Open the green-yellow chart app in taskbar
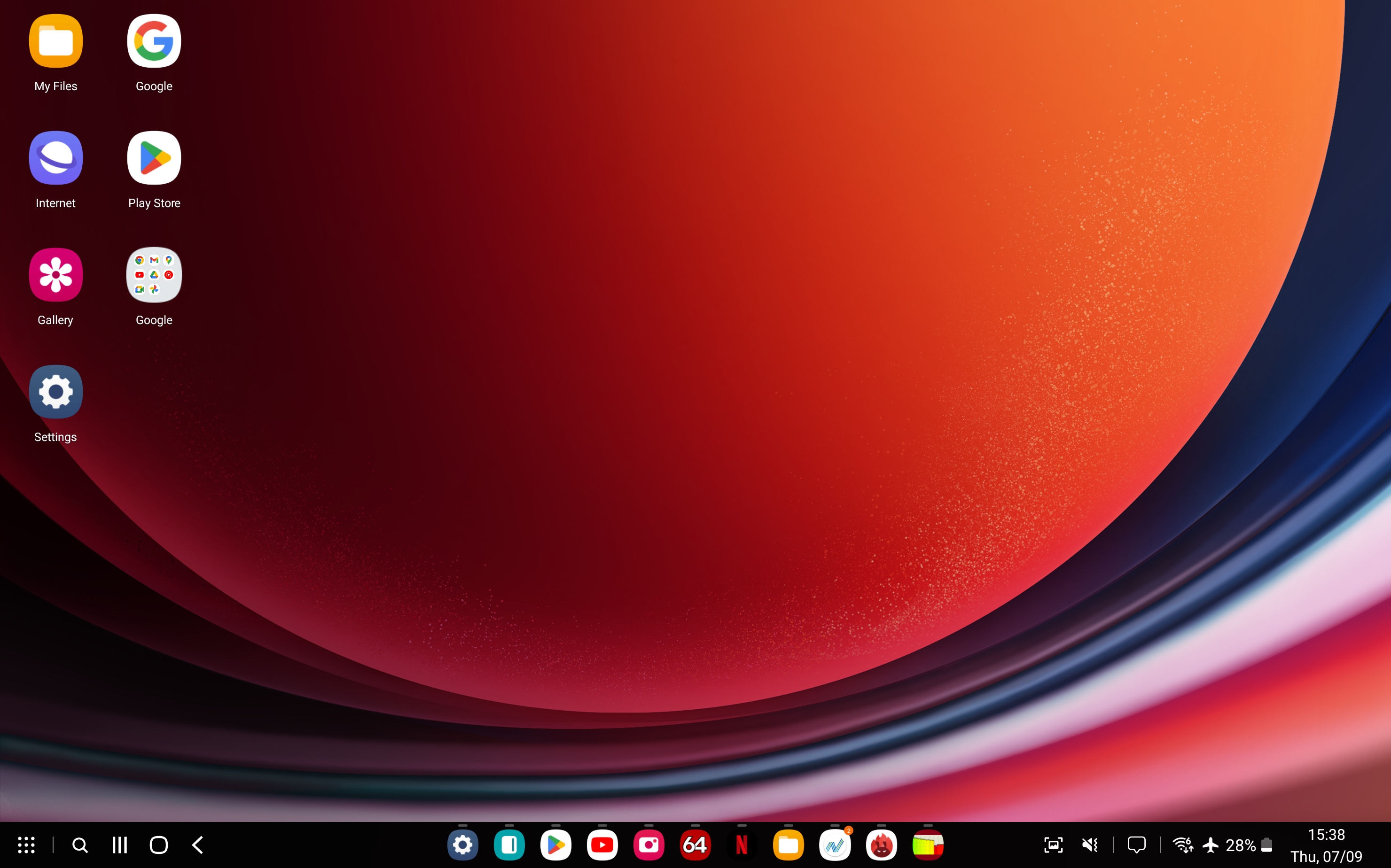This screenshot has height=868, width=1391. click(x=928, y=845)
